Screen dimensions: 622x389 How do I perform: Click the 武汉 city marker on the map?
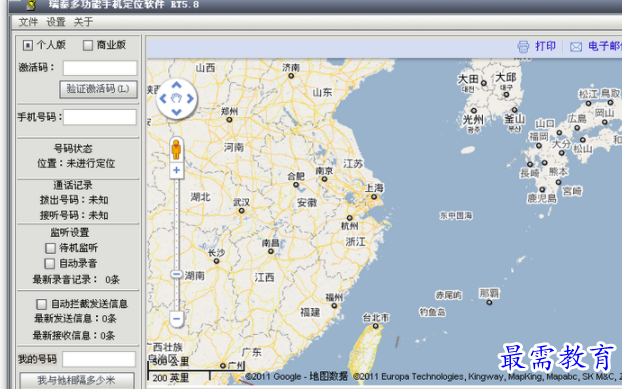(x=241, y=211)
